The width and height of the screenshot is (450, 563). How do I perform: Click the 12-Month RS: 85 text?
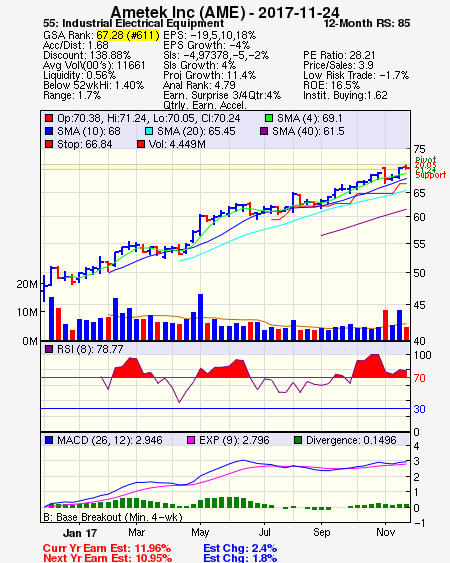tap(367, 24)
